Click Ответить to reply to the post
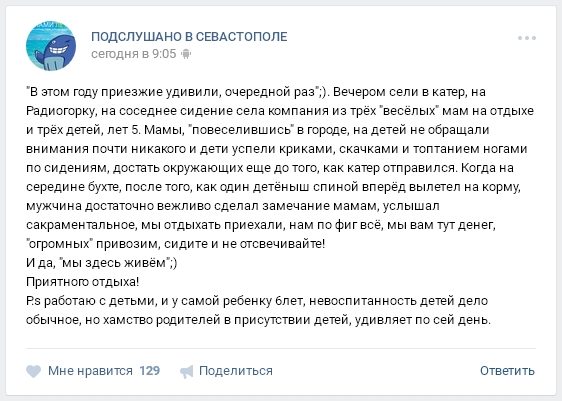This screenshot has width=562, height=401. coord(507,371)
